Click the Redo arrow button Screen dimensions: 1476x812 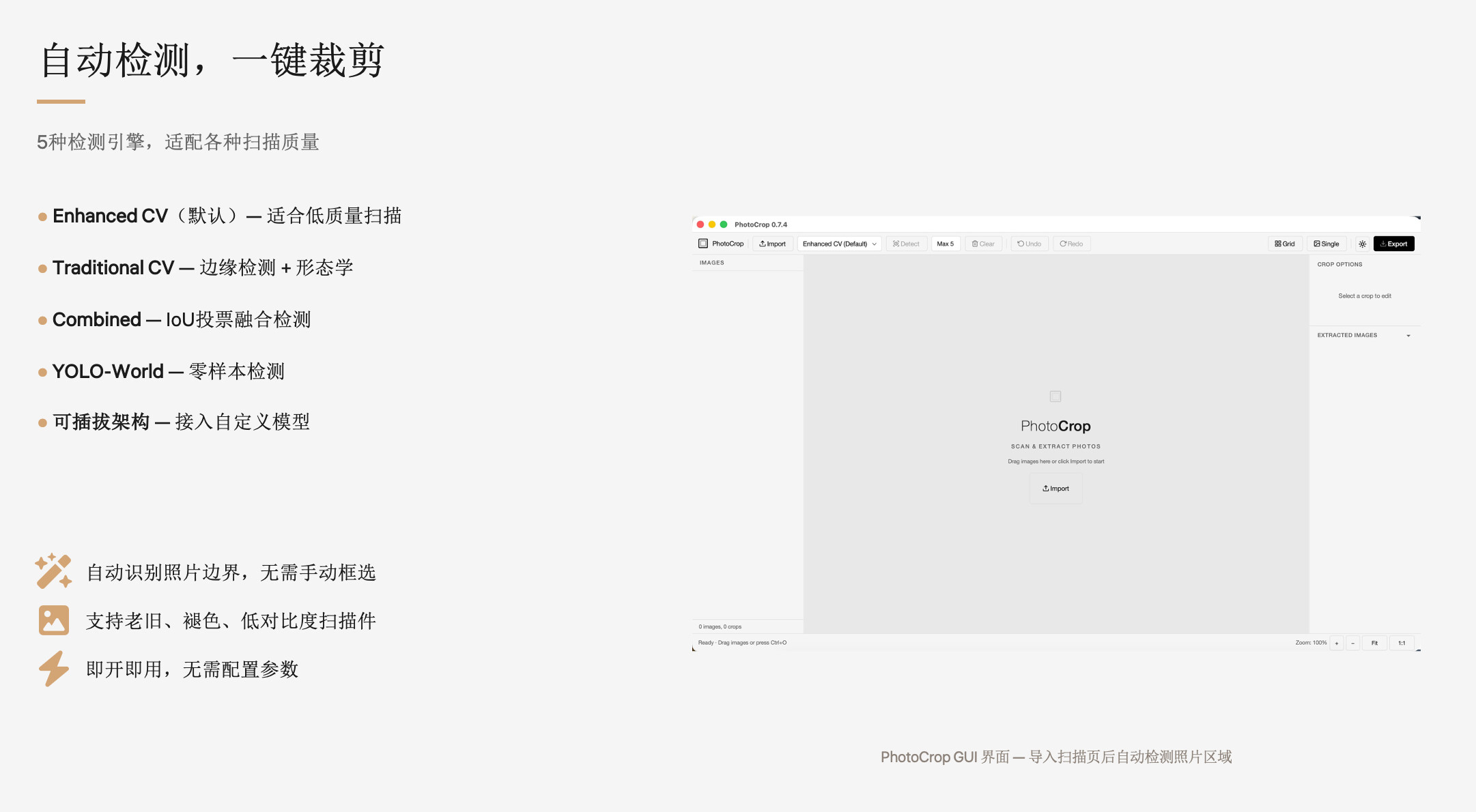pyautogui.click(x=1071, y=244)
